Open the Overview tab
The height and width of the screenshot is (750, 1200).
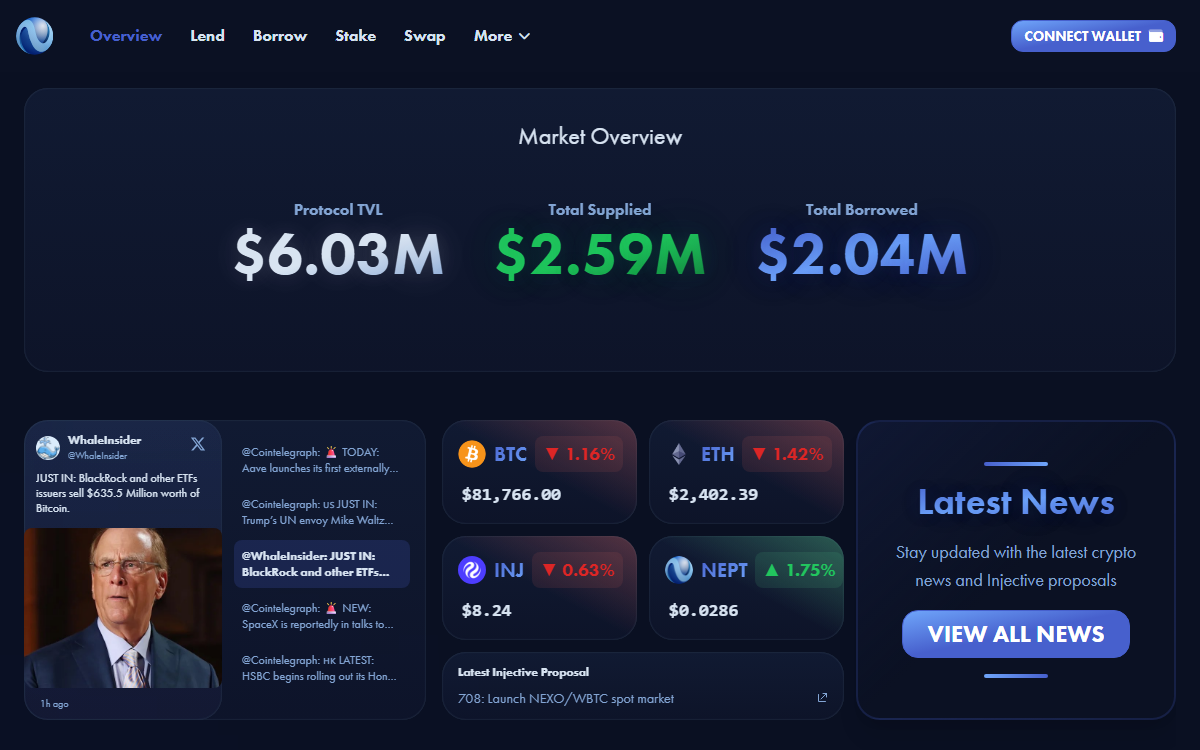126,36
